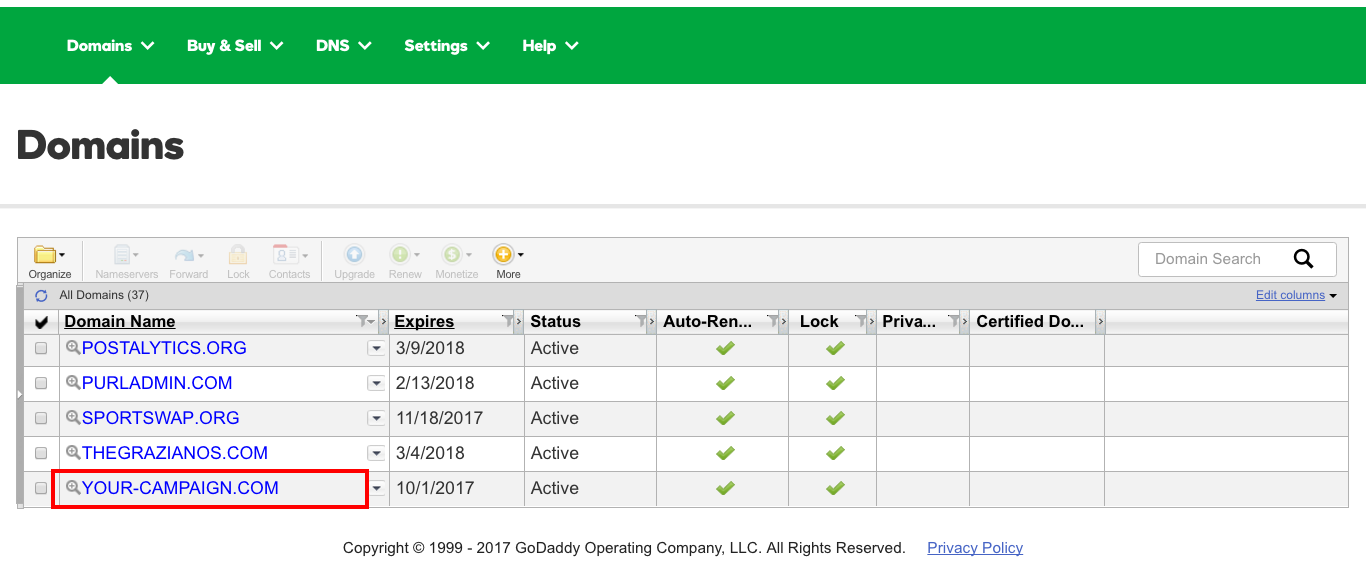Screen dimensions: 1366x583
Task: Open the More toolbar menu
Action: pyautogui.click(x=508, y=262)
